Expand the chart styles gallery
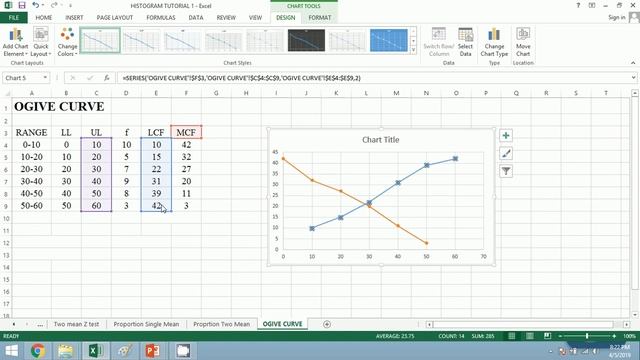 [x=413, y=50]
